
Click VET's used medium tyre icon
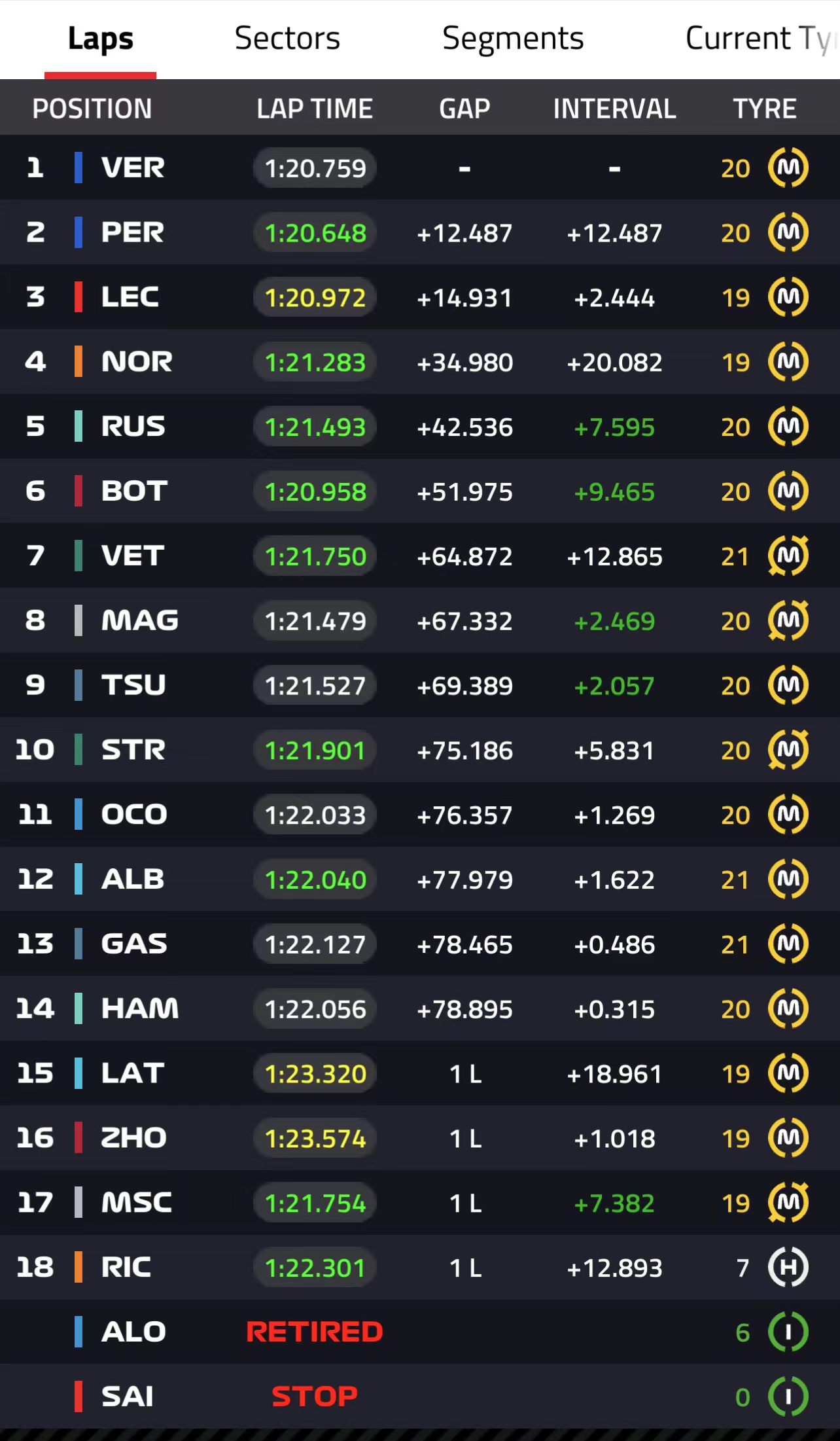[x=788, y=556]
